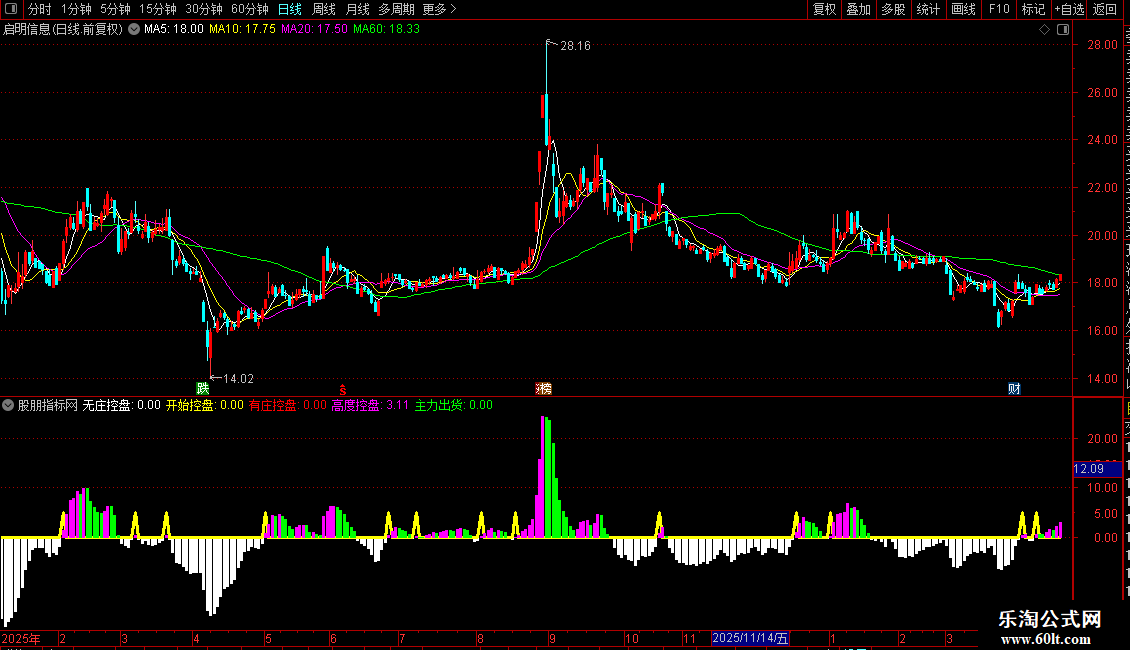This screenshot has width=1130, height=650.
Task: Click the 复权 adjustment button
Action: point(824,9)
